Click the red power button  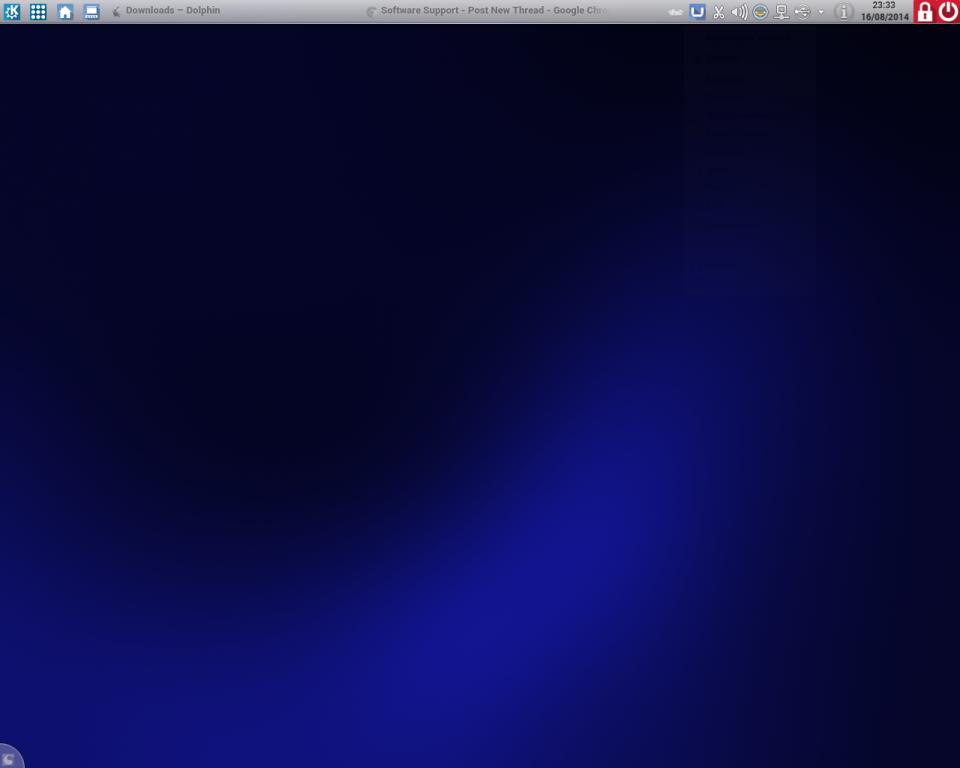click(x=948, y=12)
